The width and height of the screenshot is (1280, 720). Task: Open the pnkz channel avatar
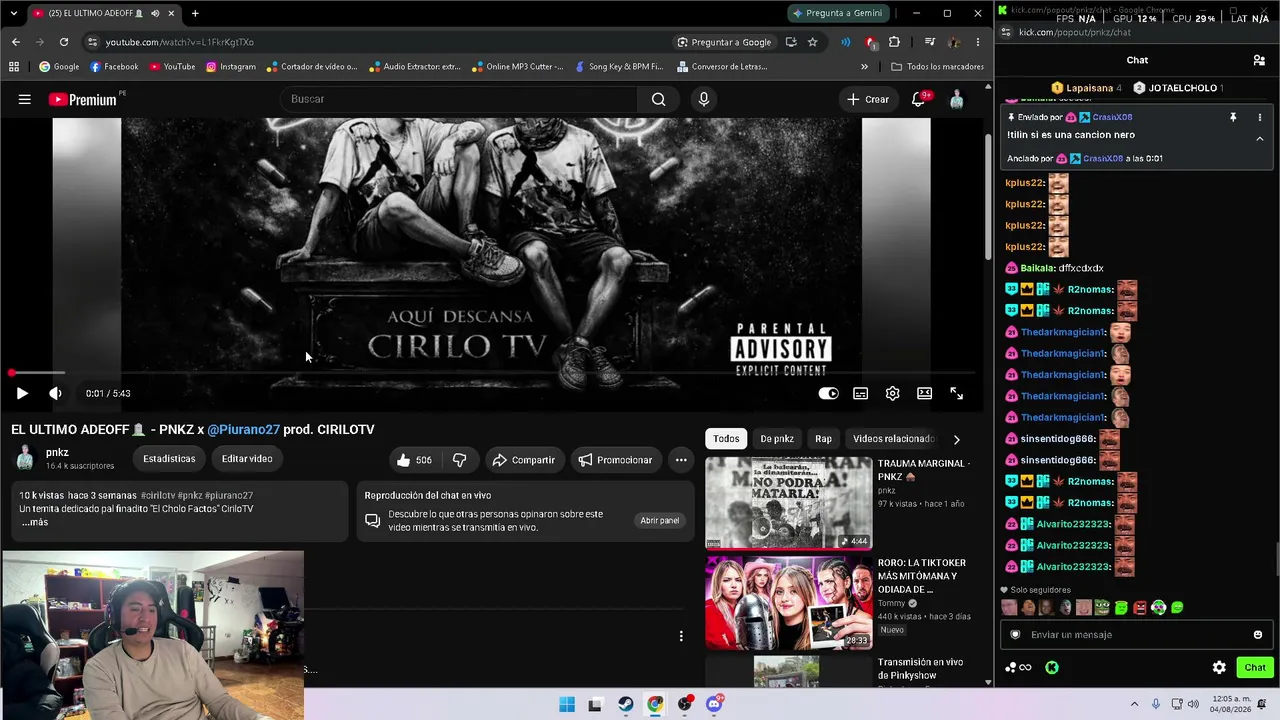coord(25,459)
